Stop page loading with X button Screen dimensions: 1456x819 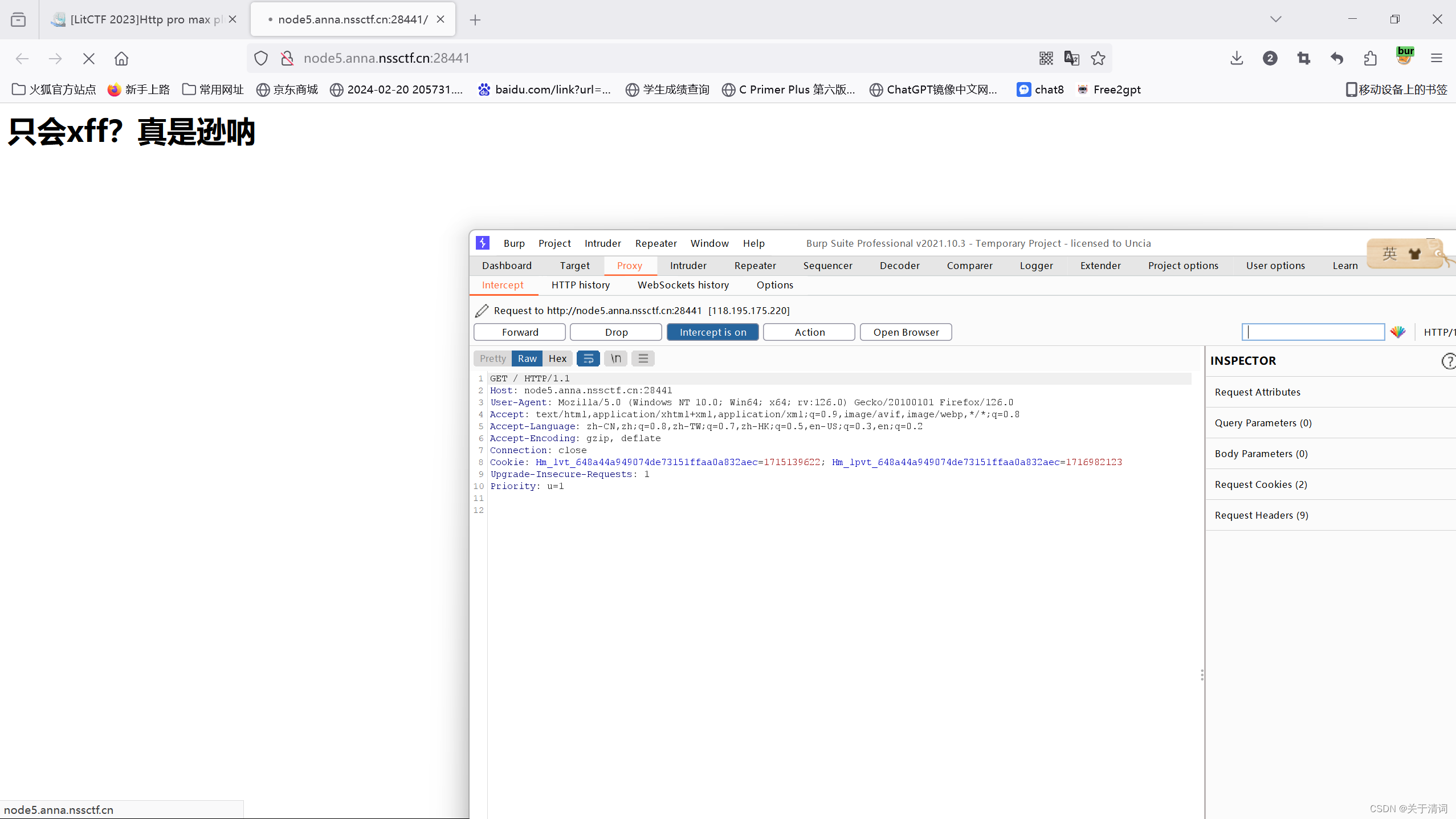point(89,58)
